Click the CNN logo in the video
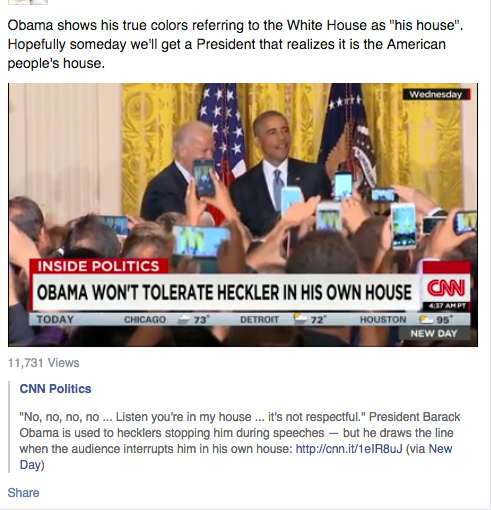The width and height of the screenshot is (491, 510). [x=446, y=288]
